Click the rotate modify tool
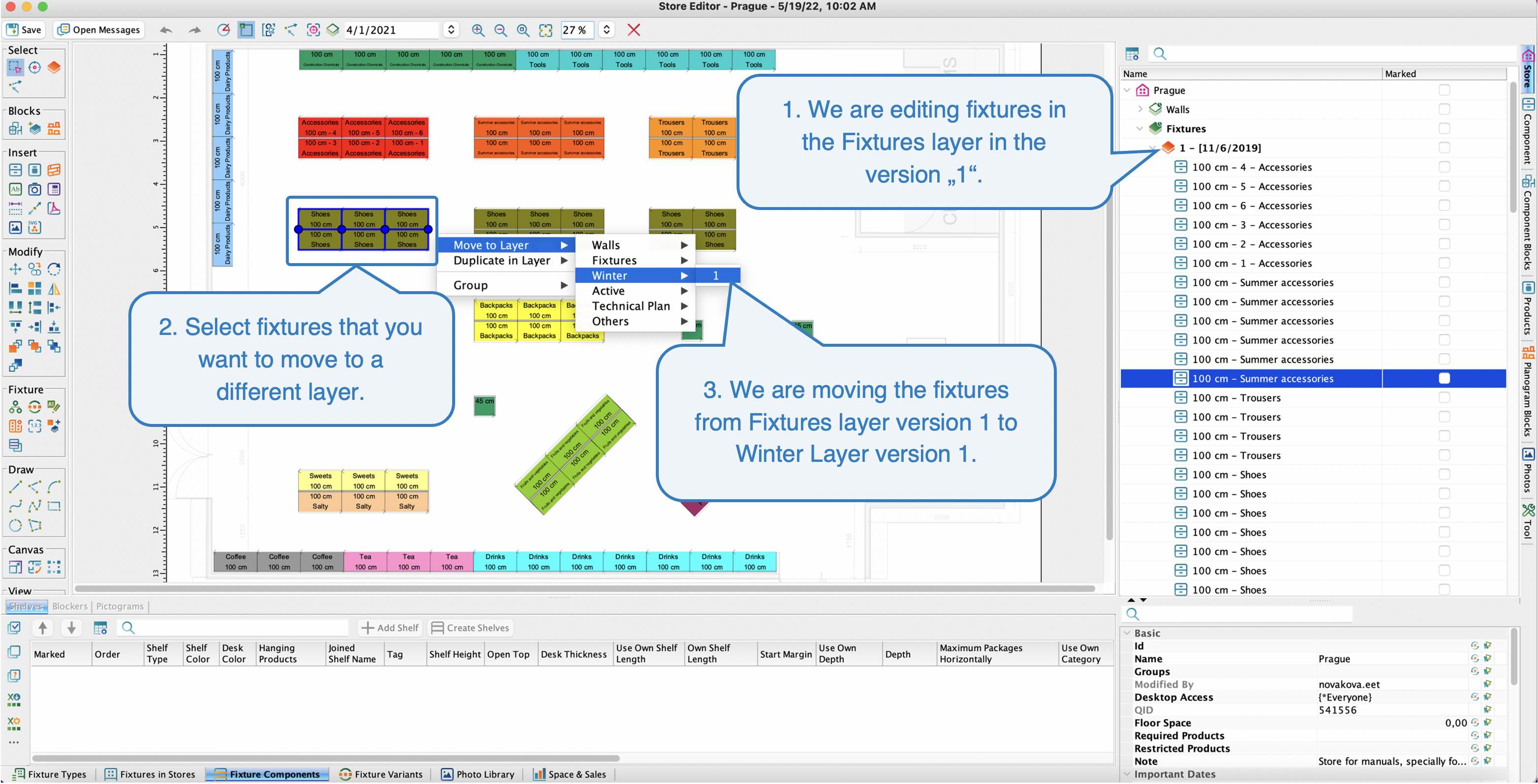Screen dimensions: 1538x784 54,269
